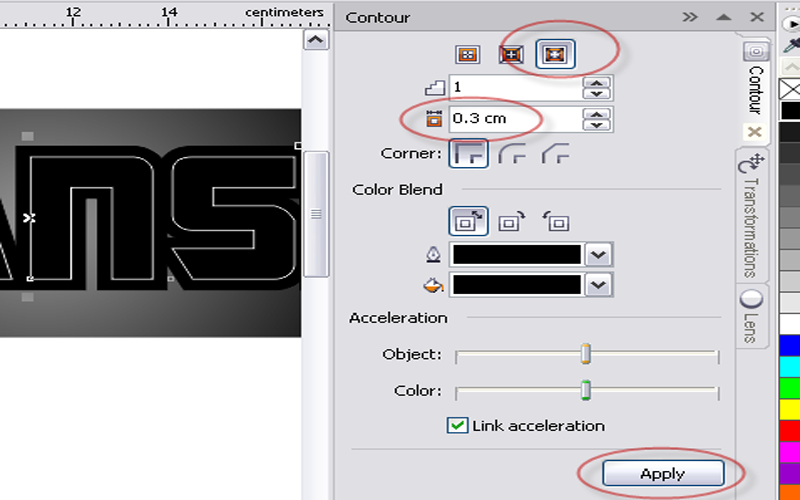
Task: Pick the white palette swatch
Action: click(x=790, y=323)
